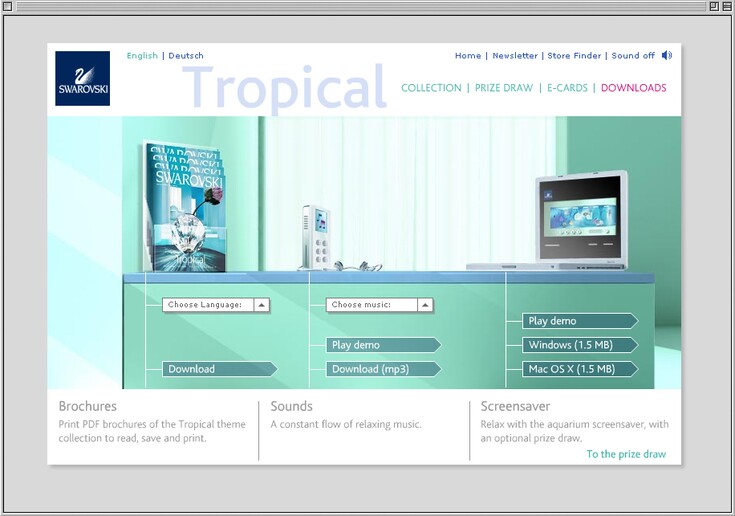This screenshot has width=735, height=516.
Task: Click the window close box in title bar
Action: click(7, 6)
